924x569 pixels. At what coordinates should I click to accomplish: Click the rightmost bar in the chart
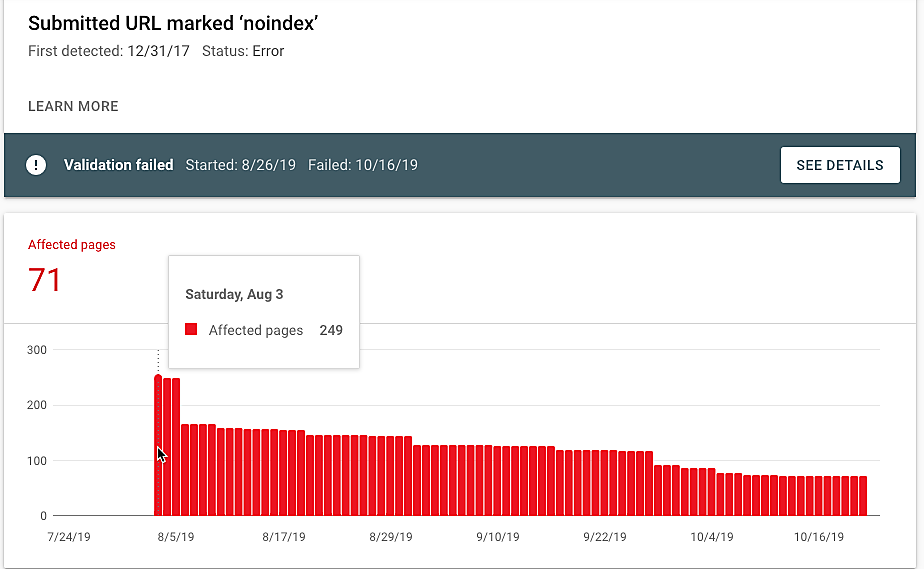(x=863, y=495)
